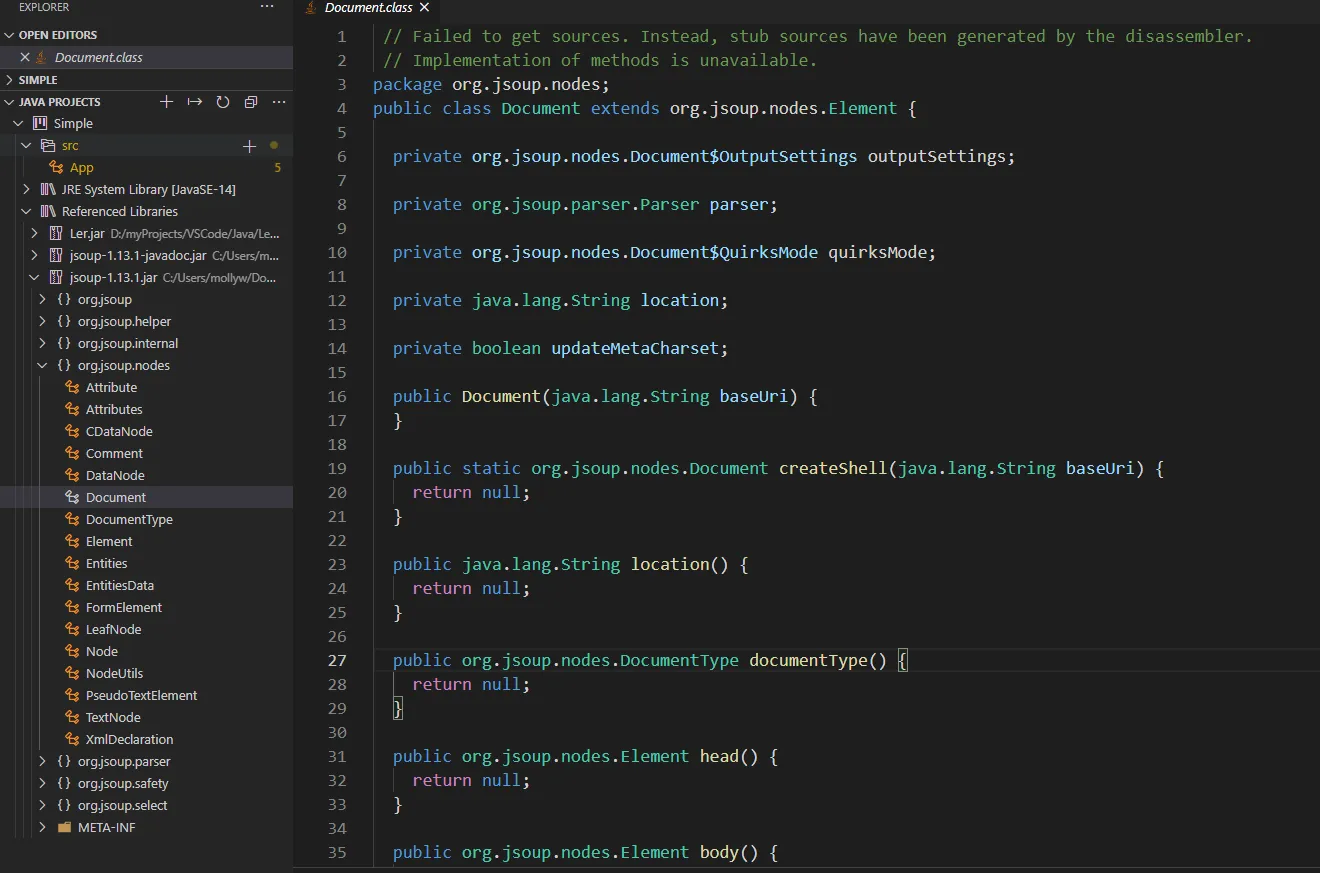The height and width of the screenshot is (873, 1320).
Task: Expand the SIMPLE folder section
Action: 10,80
